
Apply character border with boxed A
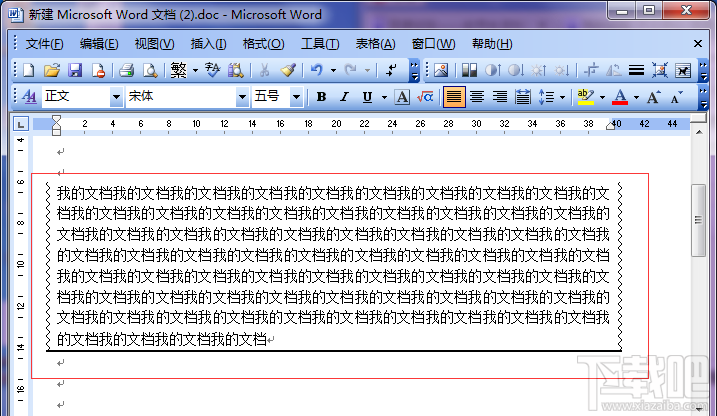402,97
